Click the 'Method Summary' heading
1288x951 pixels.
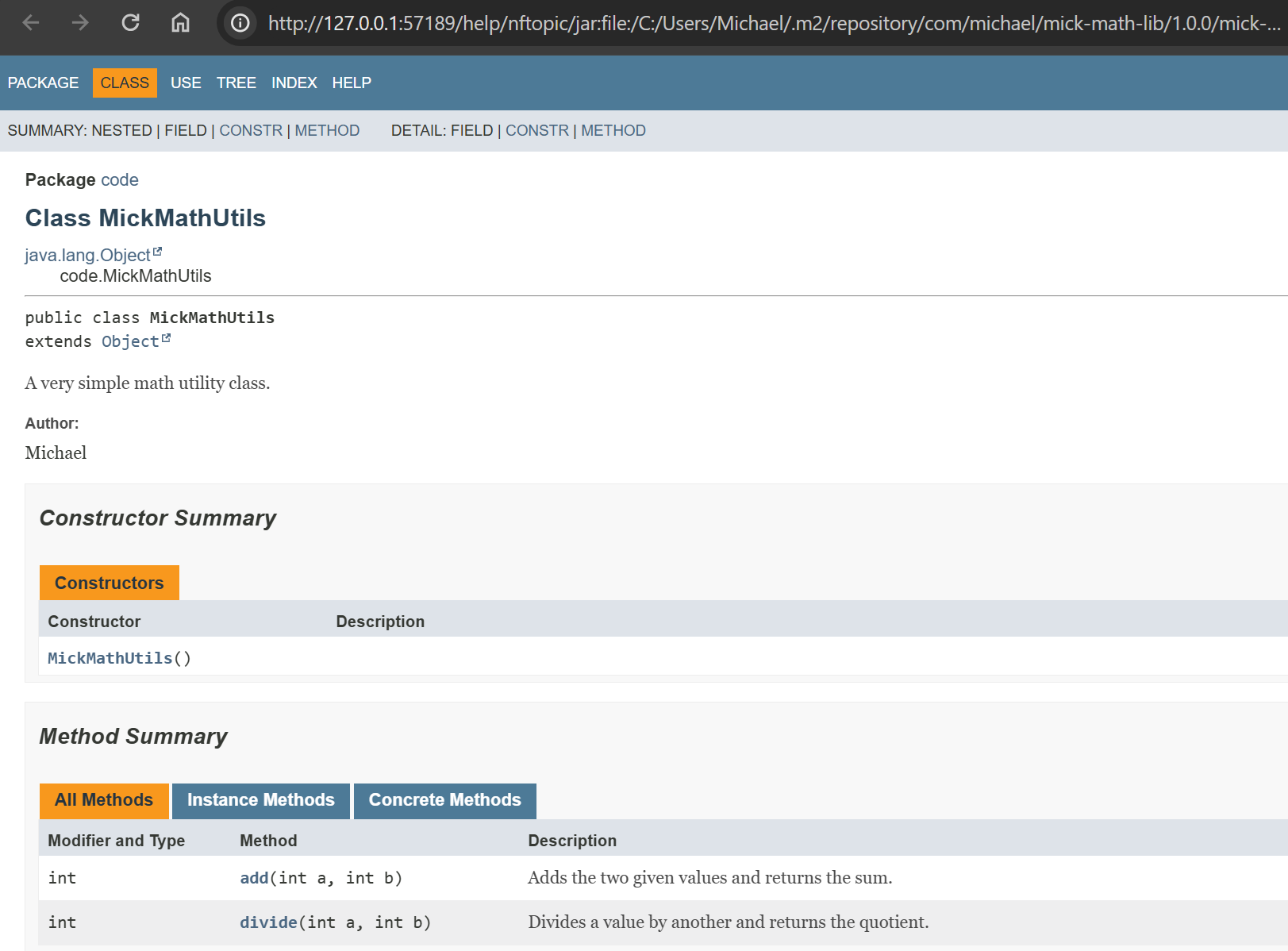click(x=133, y=737)
